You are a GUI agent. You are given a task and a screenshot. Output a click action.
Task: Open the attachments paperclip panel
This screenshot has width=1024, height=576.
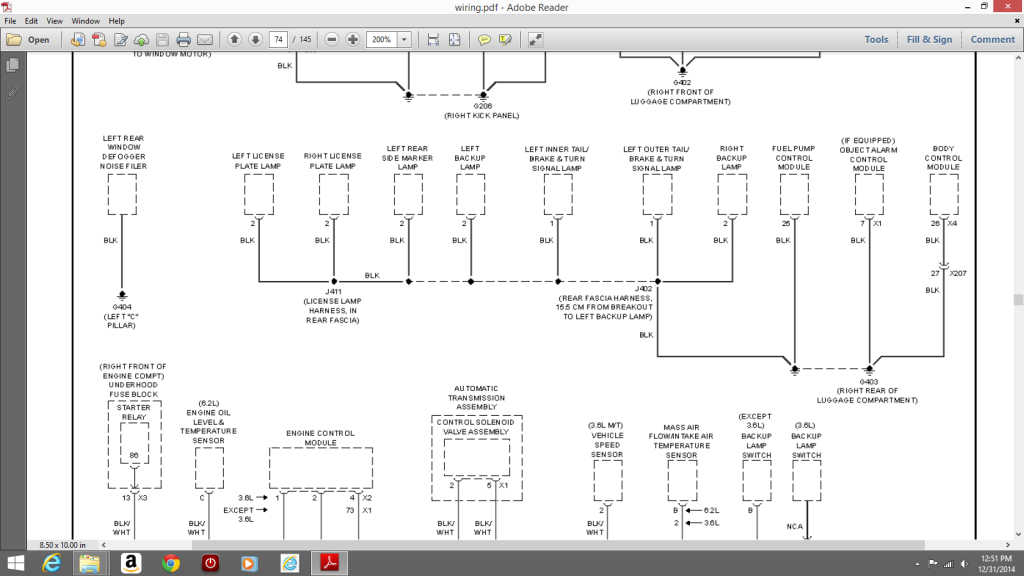pyautogui.click(x=13, y=91)
